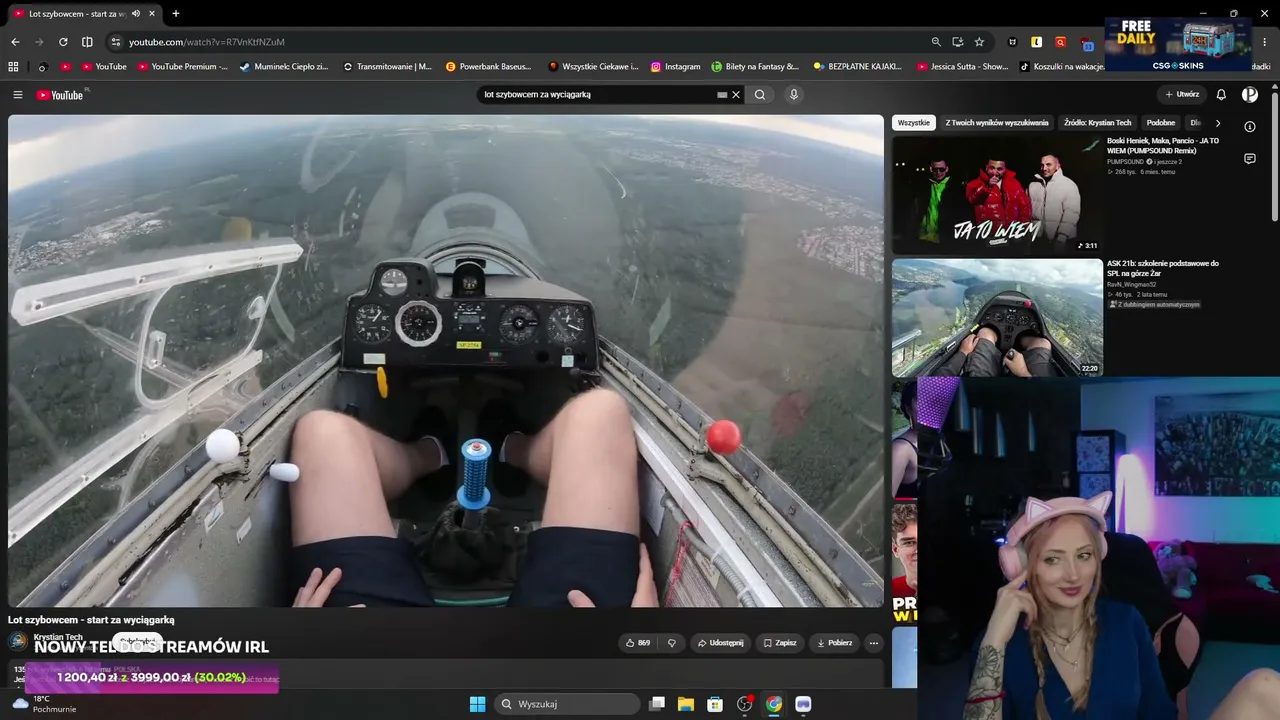Click the taskbar 'Wyszukaj' search box
Screen dimensions: 1280x720
tap(567, 704)
